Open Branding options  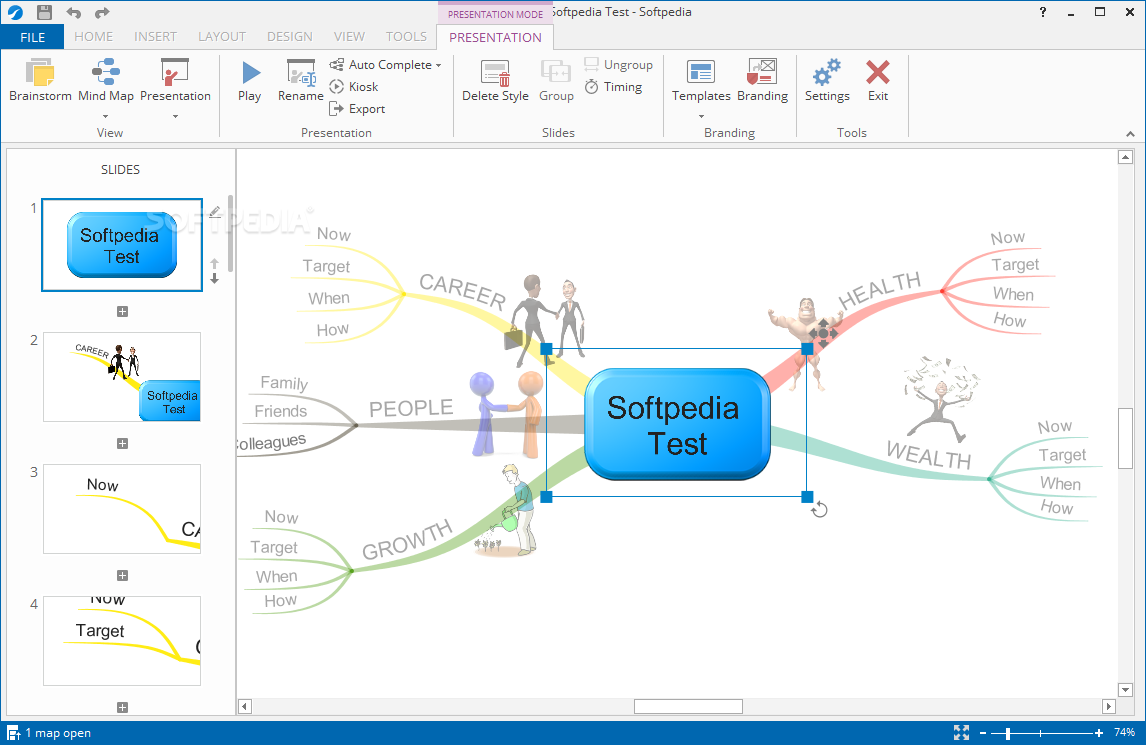(x=762, y=80)
